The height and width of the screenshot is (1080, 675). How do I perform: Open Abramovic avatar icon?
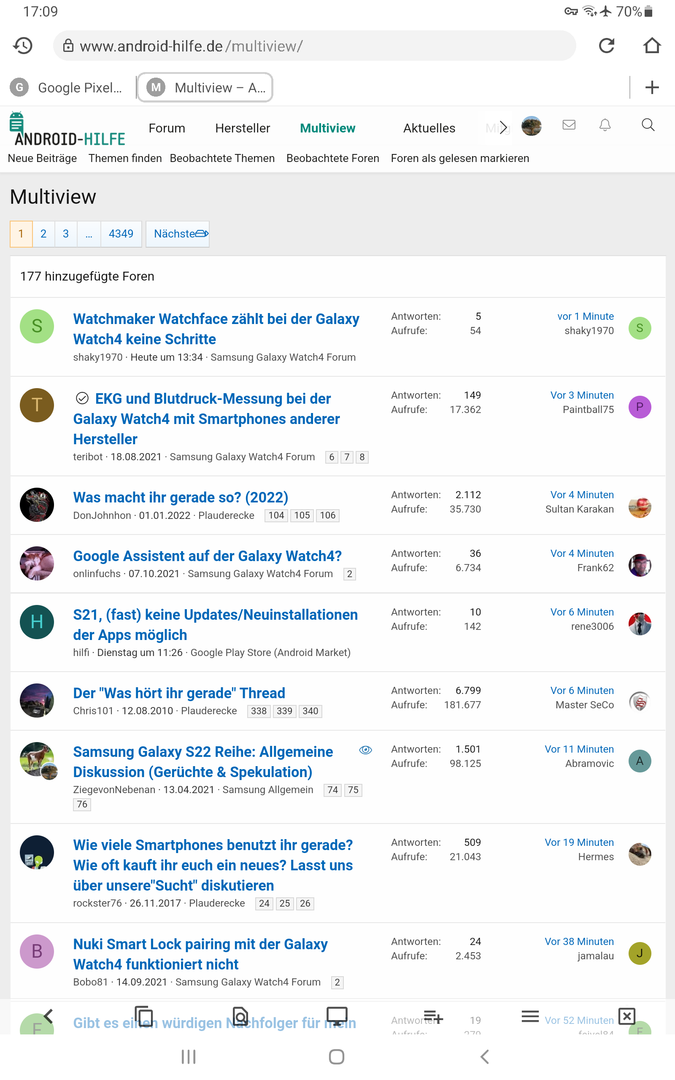[640, 761]
